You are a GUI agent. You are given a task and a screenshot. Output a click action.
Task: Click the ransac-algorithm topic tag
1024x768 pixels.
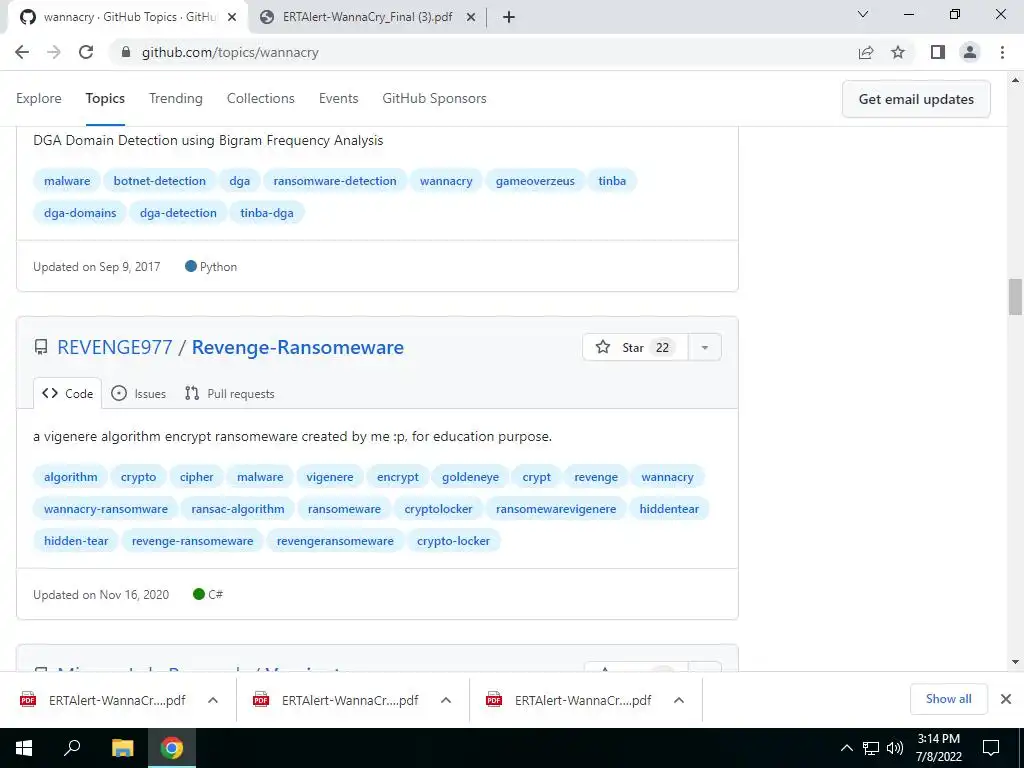coord(238,509)
